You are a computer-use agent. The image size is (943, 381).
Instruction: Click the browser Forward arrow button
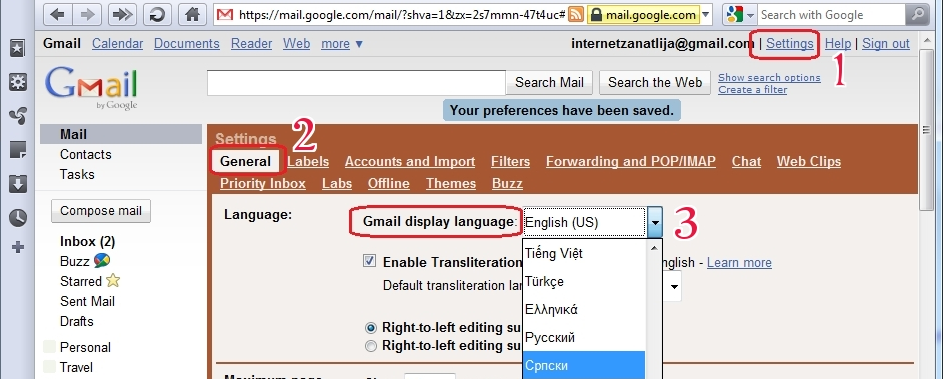click(88, 14)
